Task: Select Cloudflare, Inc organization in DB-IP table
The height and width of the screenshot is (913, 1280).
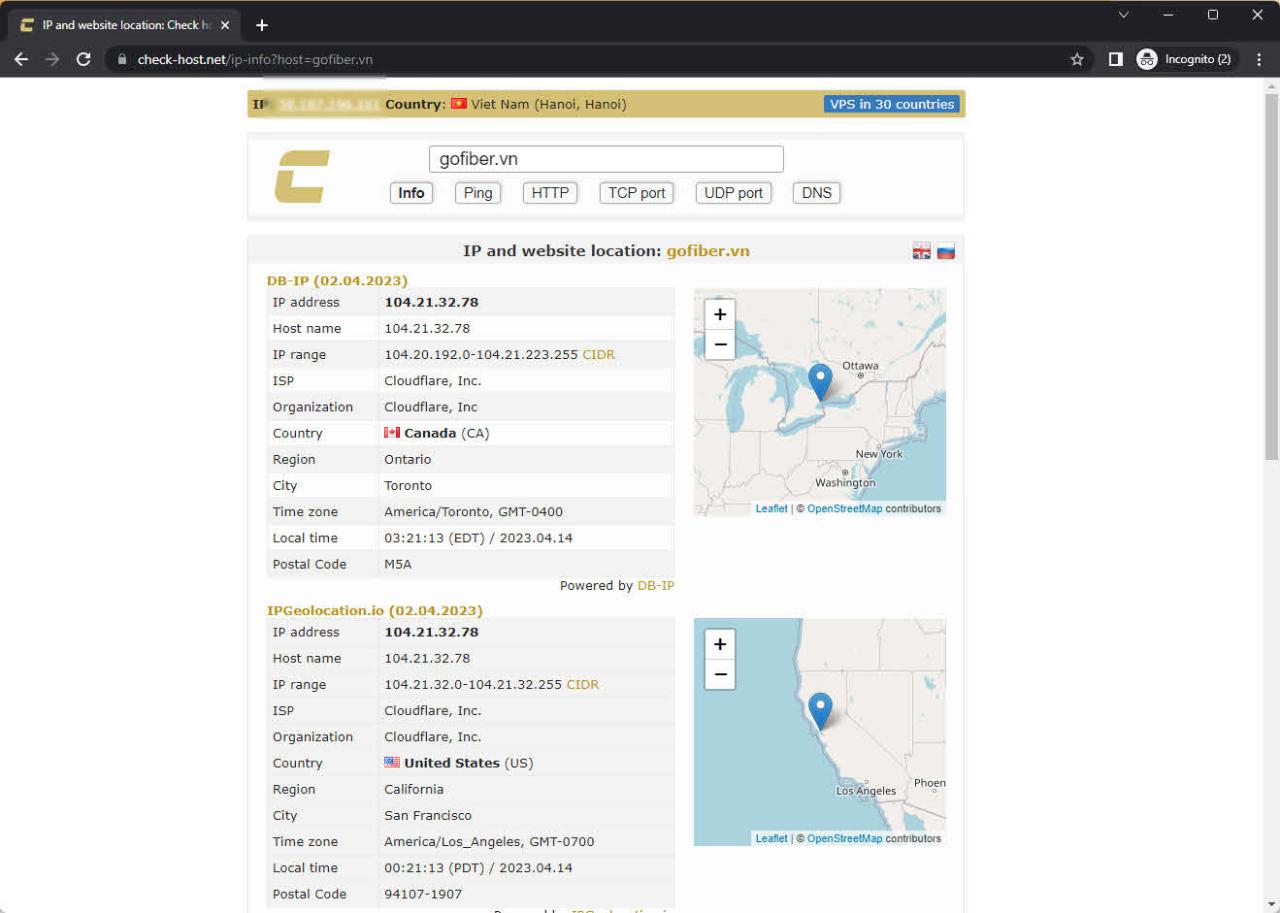Action: (431, 407)
